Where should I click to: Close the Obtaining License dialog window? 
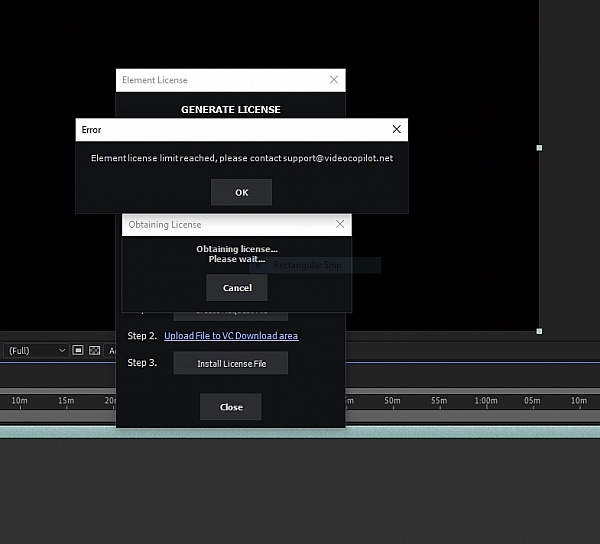click(340, 224)
